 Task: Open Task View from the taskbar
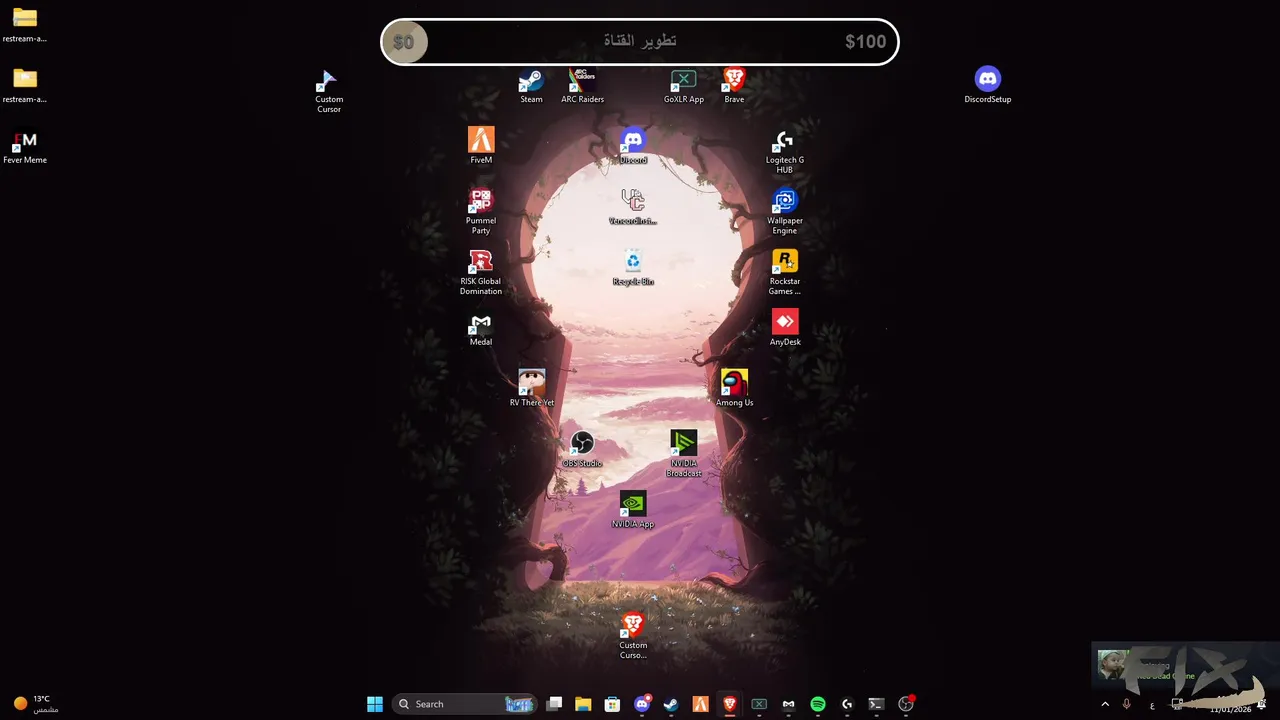(555, 704)
